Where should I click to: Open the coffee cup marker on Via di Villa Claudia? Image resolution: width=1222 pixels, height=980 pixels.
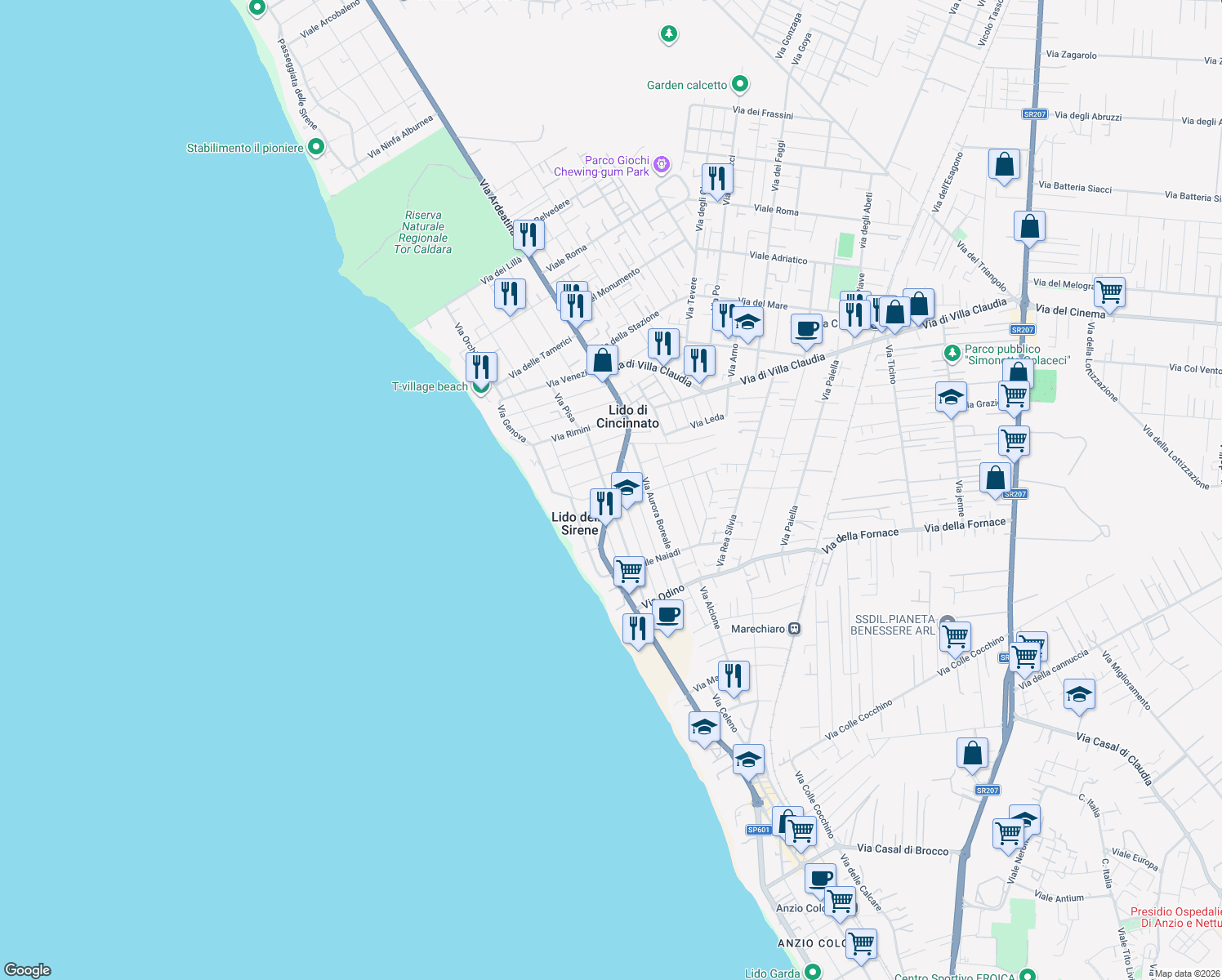[806, 329]
